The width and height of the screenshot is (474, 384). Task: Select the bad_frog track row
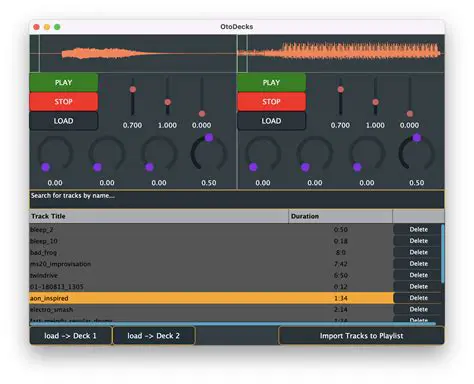coord(211,252)
